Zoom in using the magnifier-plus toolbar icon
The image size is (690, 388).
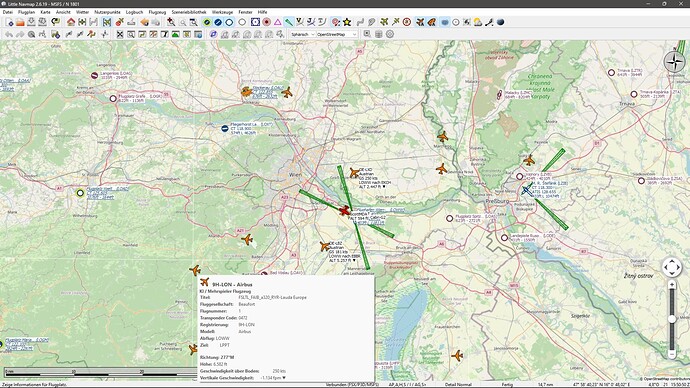[171, 22]
